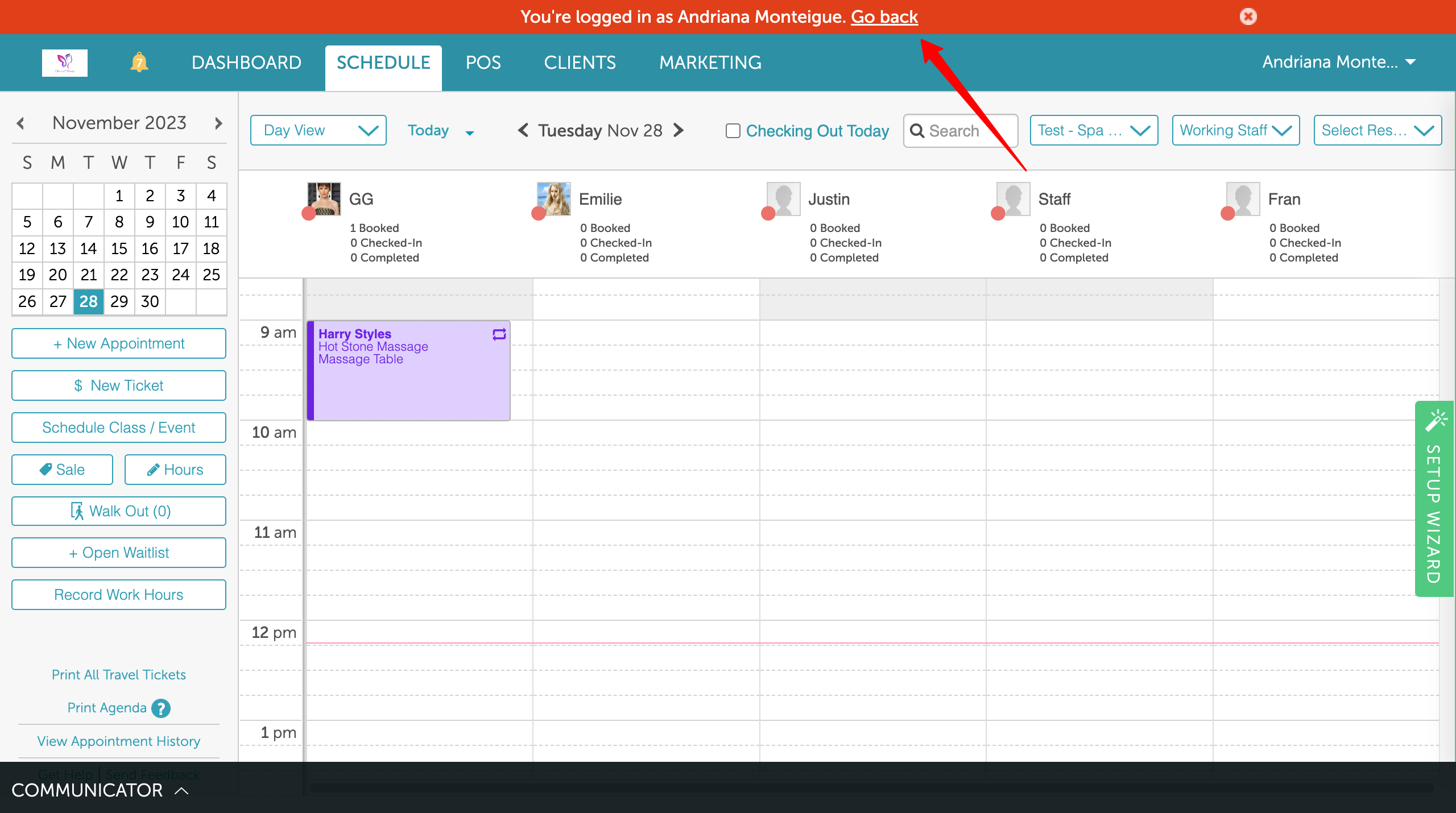Click the notification bell icon
Screen dimensions: 1456x813
(139, 63)
